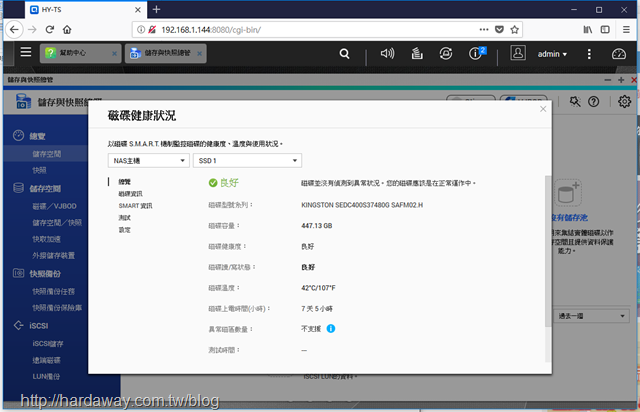Go back in Firefox
The width and height of the screenshot is (640, 412).
14,29
